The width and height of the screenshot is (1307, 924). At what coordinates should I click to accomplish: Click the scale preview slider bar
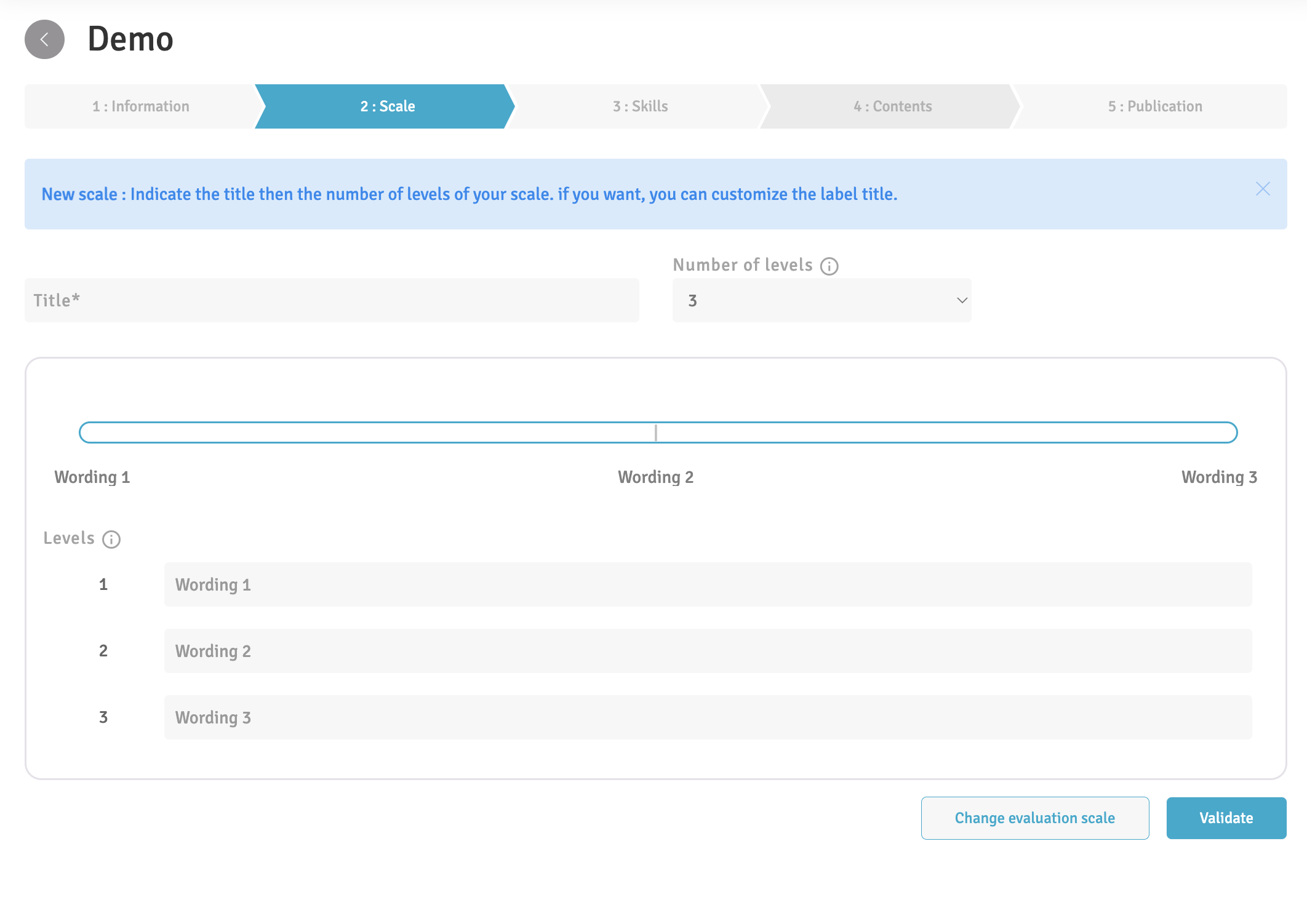[369, 432]
